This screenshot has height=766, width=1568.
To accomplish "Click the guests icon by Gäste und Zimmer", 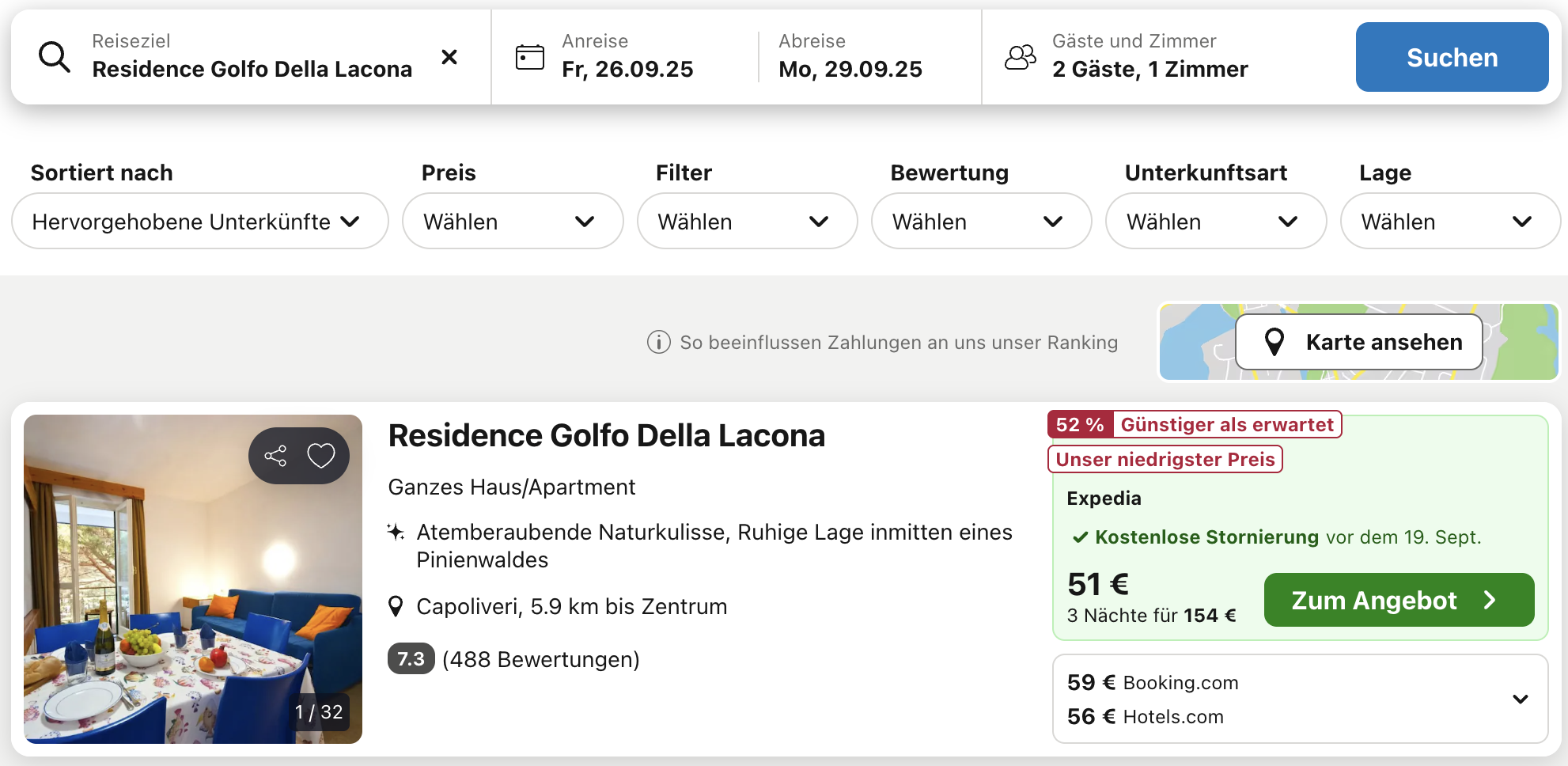I will coord(1021,57).
